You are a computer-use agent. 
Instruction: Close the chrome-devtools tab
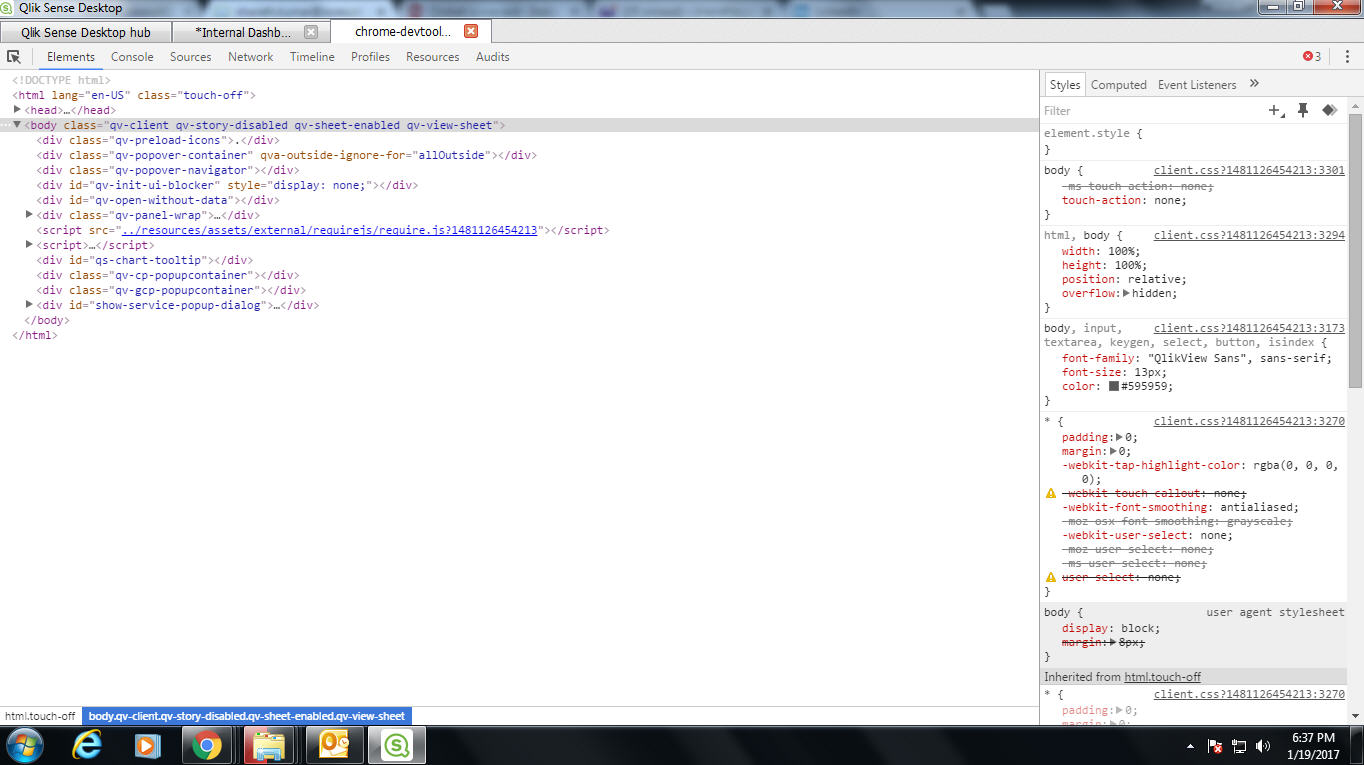tap(471, 31)
